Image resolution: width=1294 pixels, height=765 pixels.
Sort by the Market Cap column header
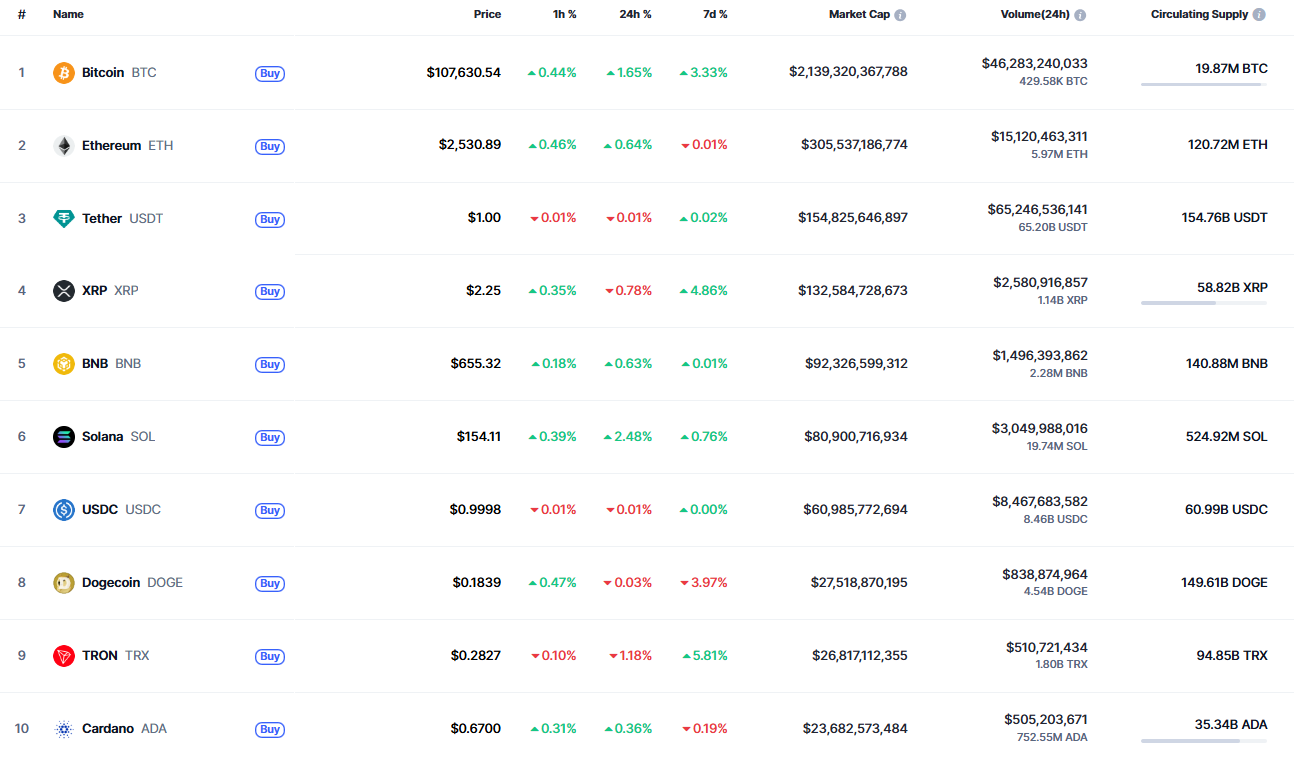tap(859, 15)
